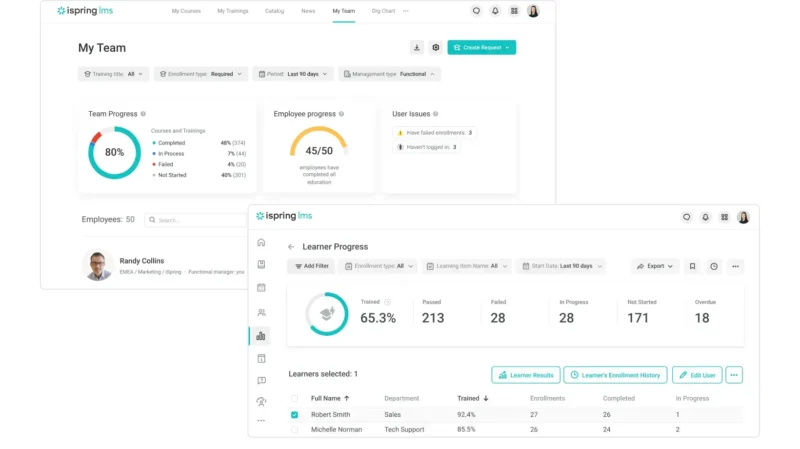
Task: Go to My Trainings tab
Action: coord(233,11)
